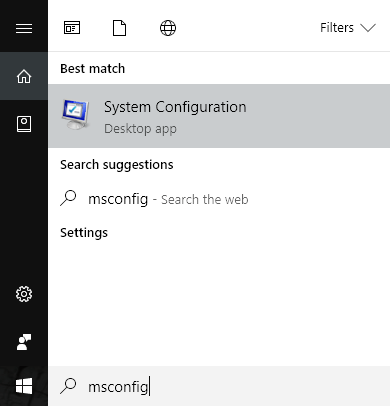Expand the hamburger menu in sidebar
390x406 pixels.
click(24, 28)
